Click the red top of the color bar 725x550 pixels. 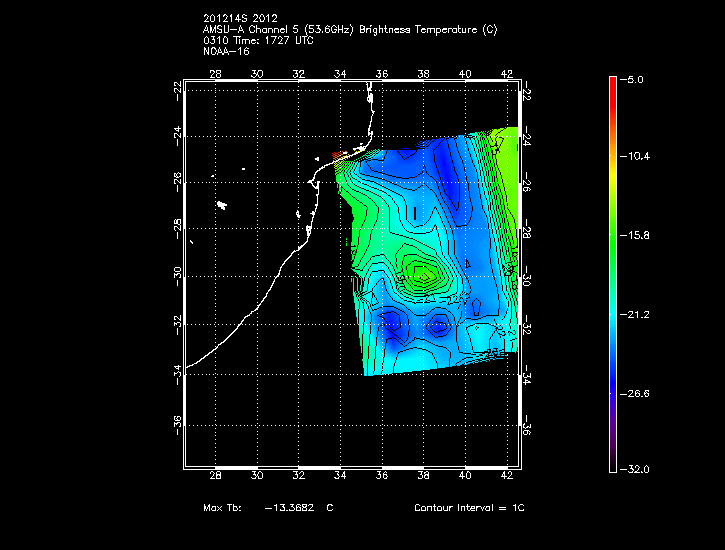612,84
